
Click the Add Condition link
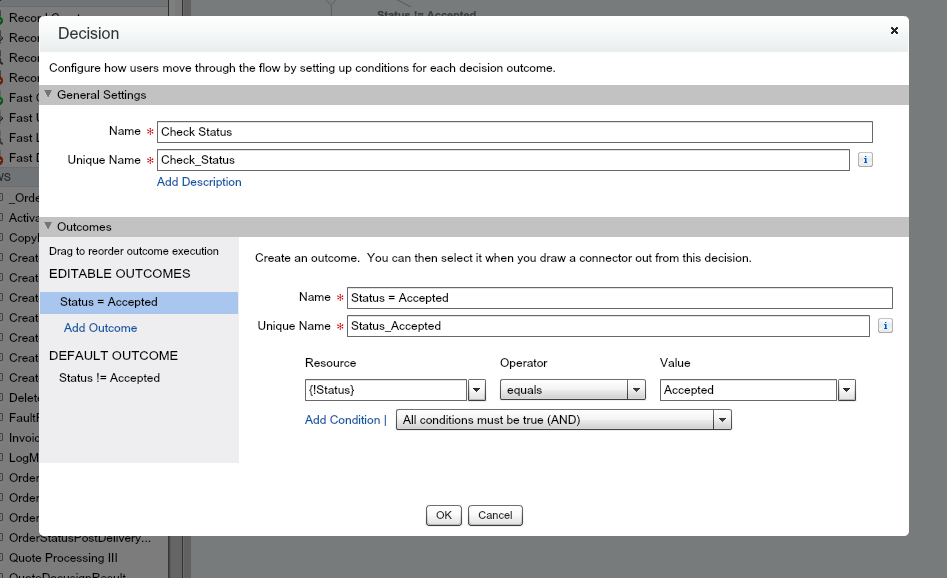click(x=342, y=420)
